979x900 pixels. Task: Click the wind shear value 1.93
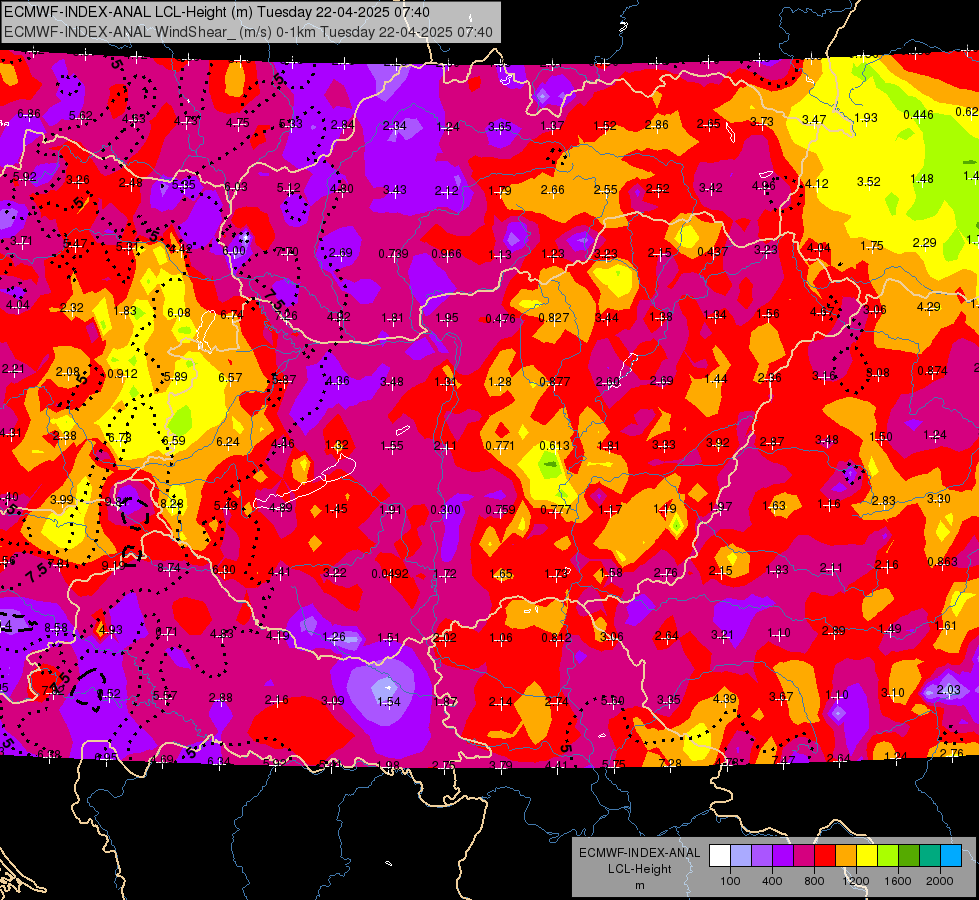(866, 118)
